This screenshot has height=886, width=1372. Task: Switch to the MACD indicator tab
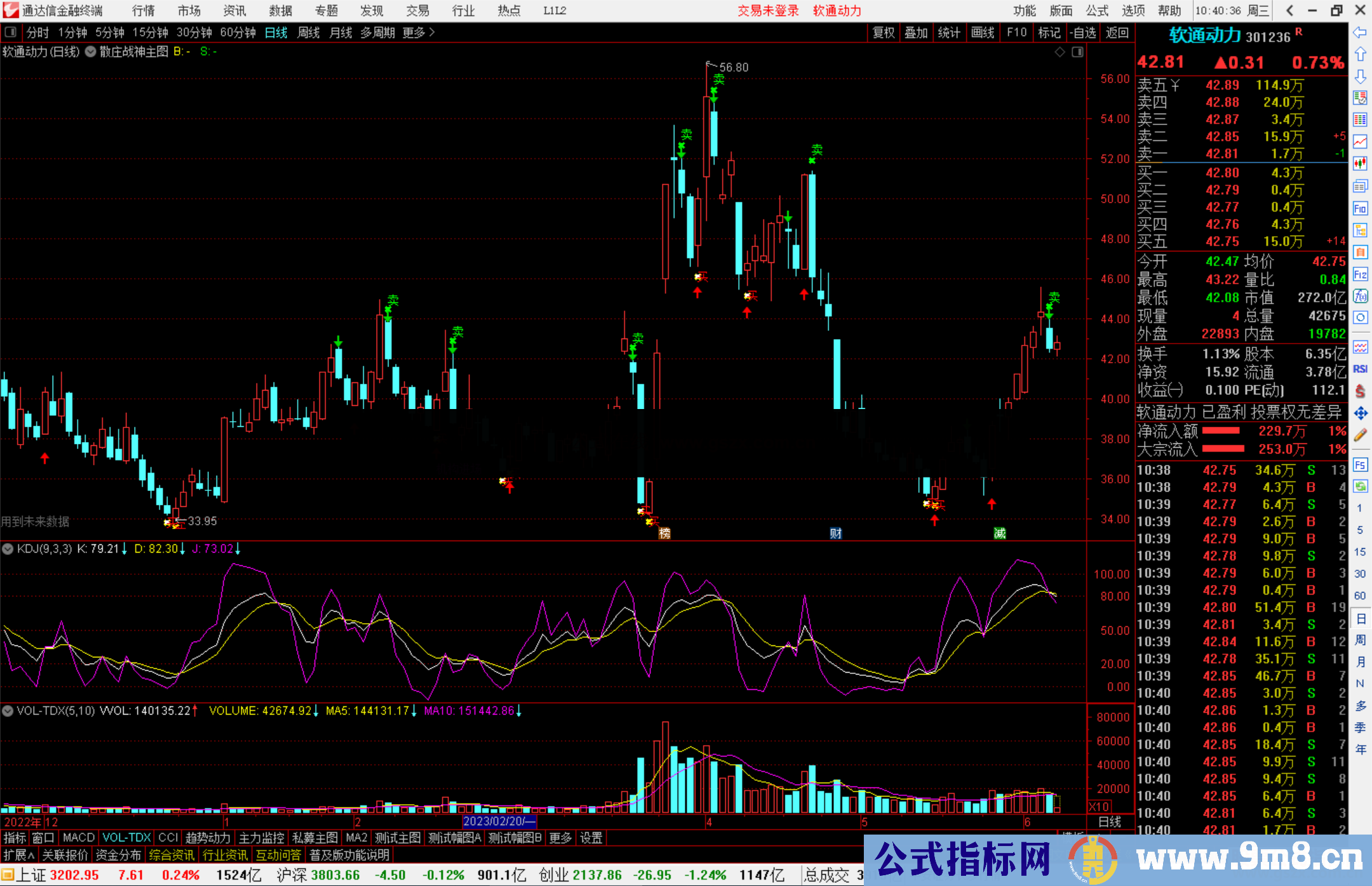pyautogui.click(x=79, y=838)
